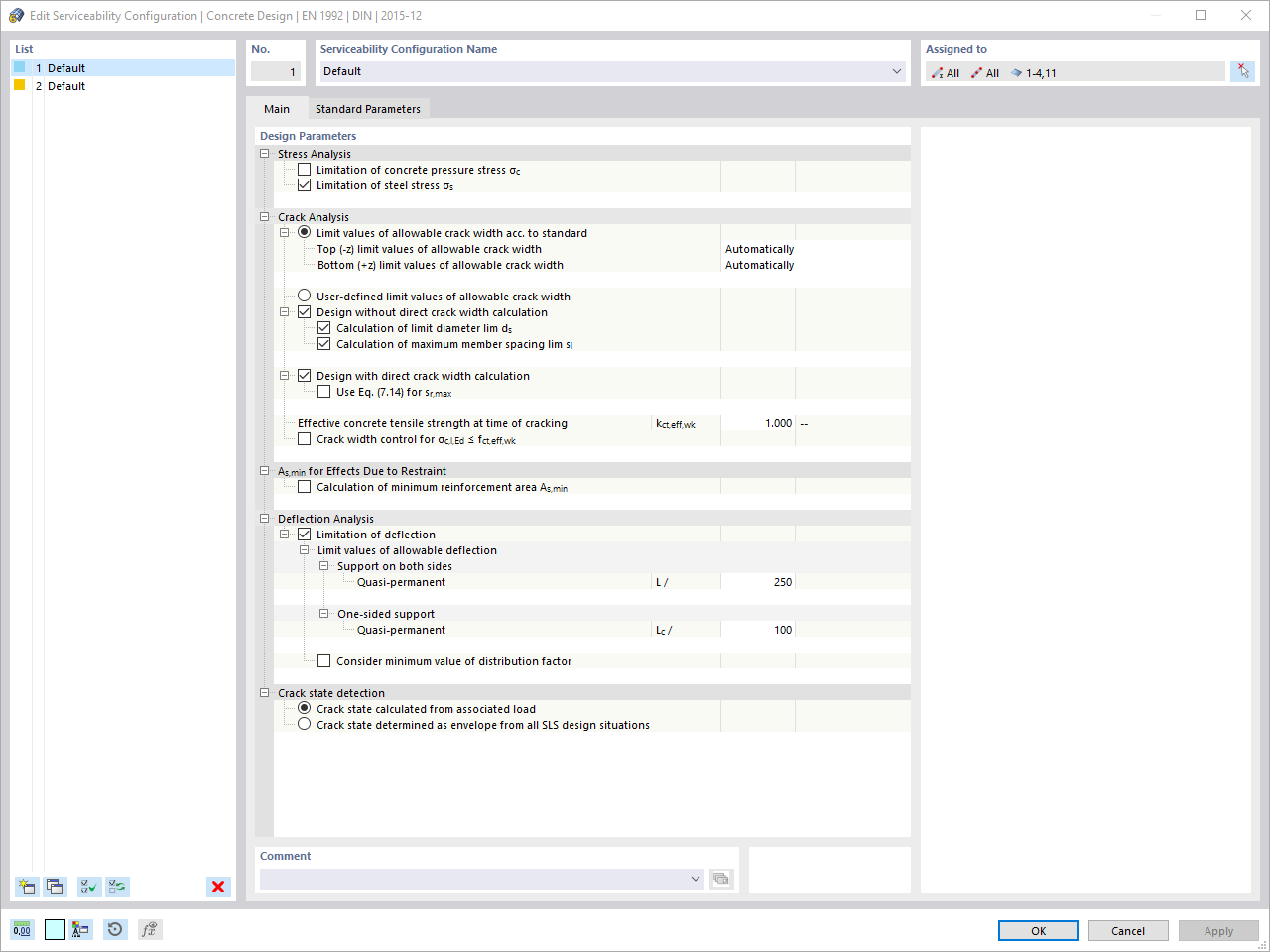1270x952 pixels.
Task: Open the units and decimal places settings
Action: pyautogui.click(x=21, y=929)
